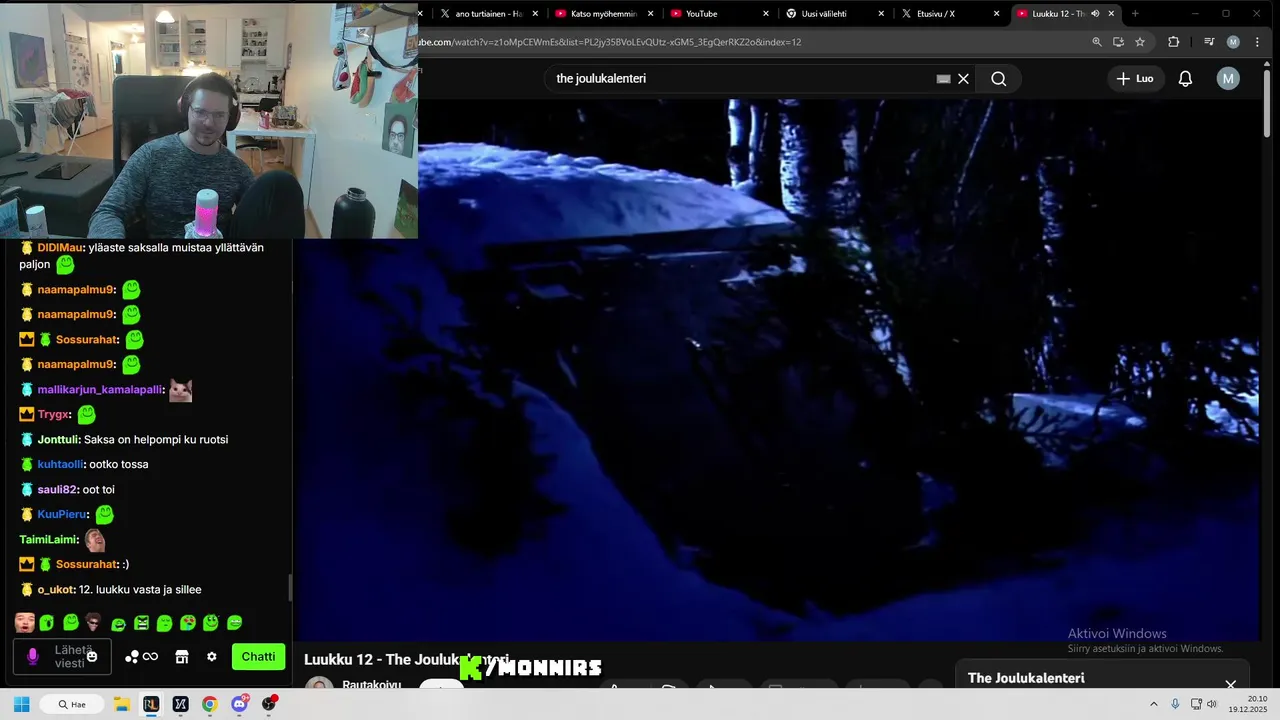Click username Jonttuli in chat
Image resolution: width=1280 pixels, height=720 pixels.
point(58,439)
